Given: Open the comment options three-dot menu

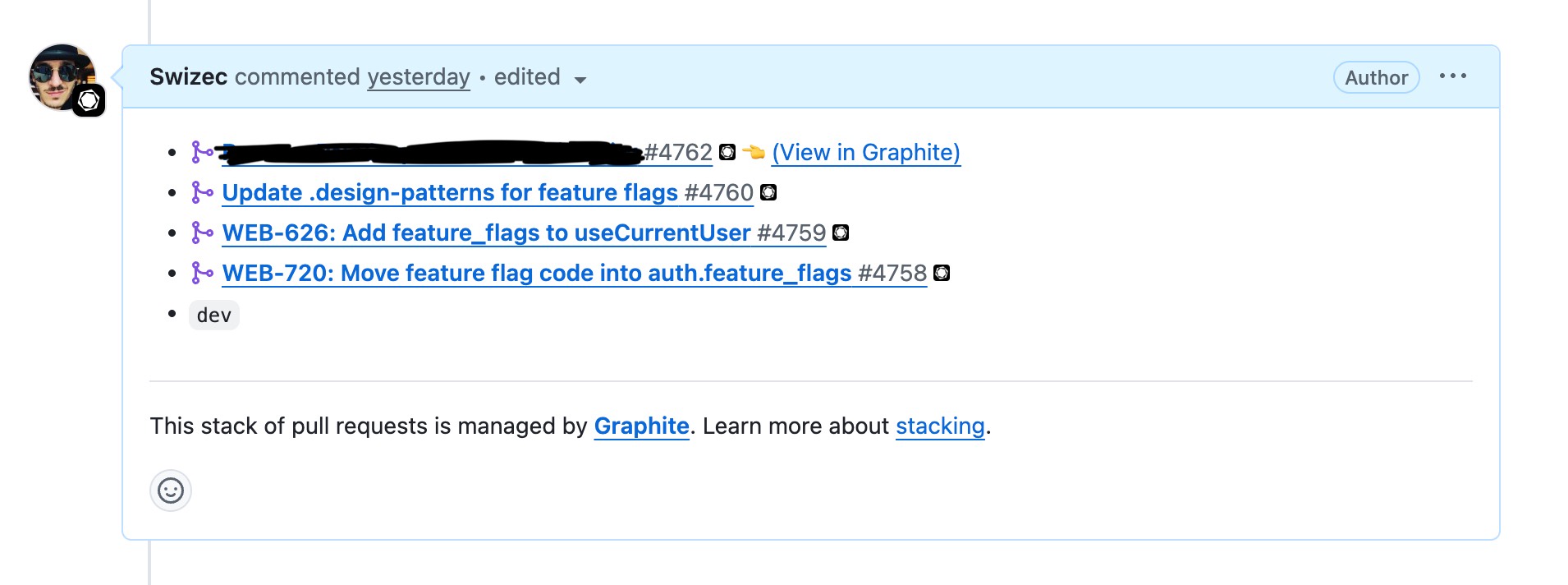Looking at the screenshot, I should (1452, 76).
